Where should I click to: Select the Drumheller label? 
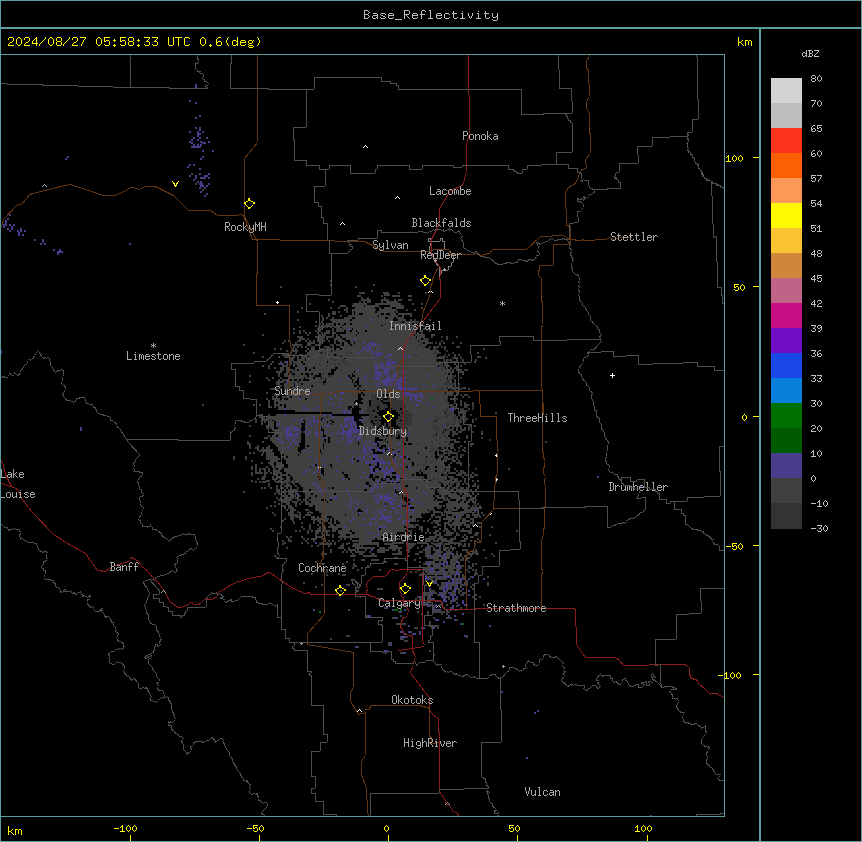[638, 487]
